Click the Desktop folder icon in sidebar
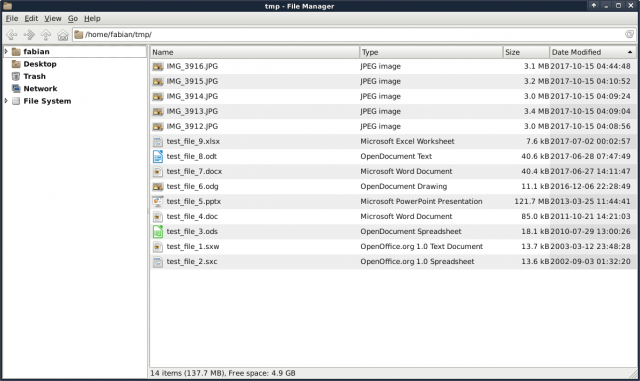The image size is (640, 381). (x=16, y=64)
